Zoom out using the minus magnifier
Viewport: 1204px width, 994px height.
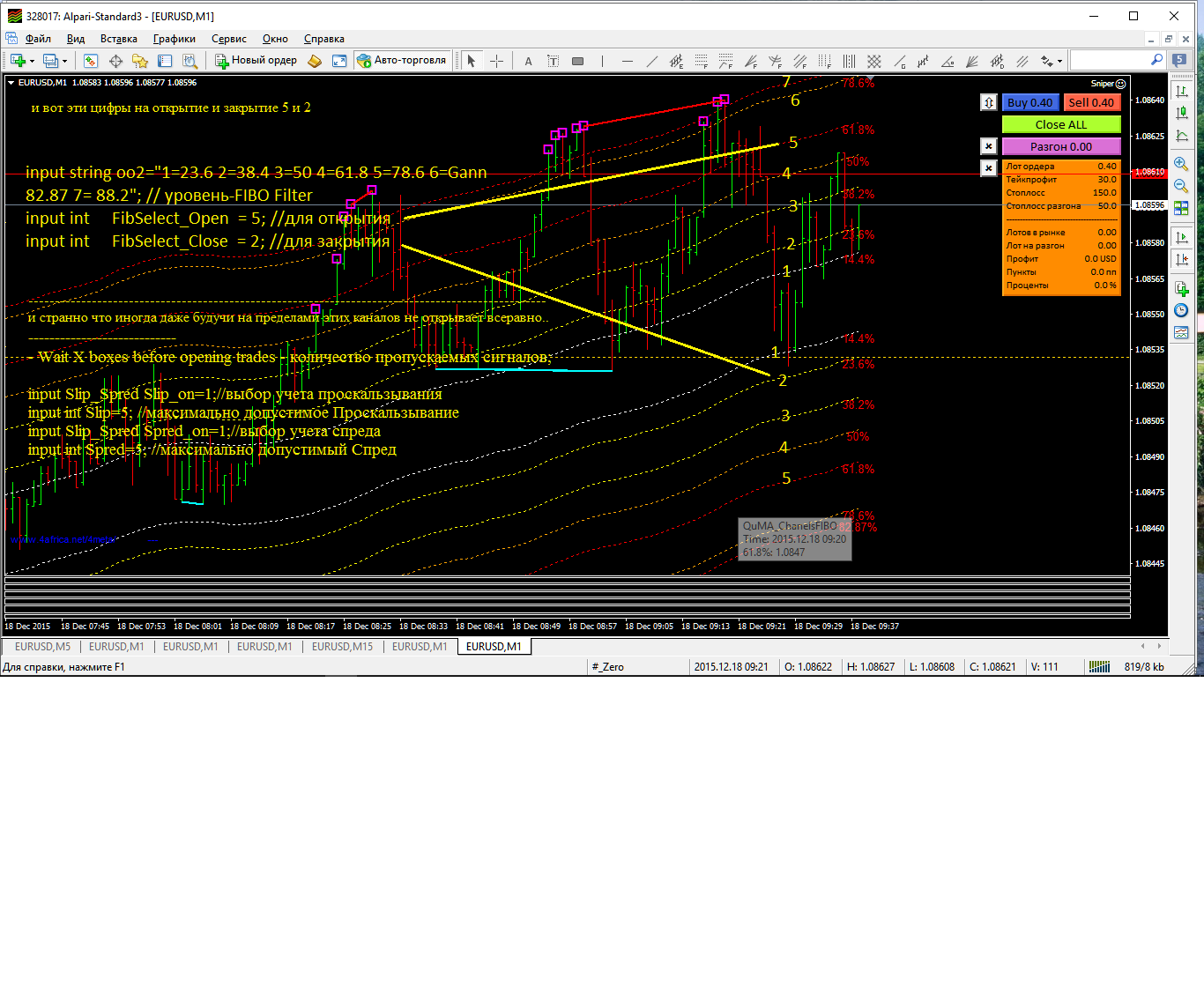1181,186
